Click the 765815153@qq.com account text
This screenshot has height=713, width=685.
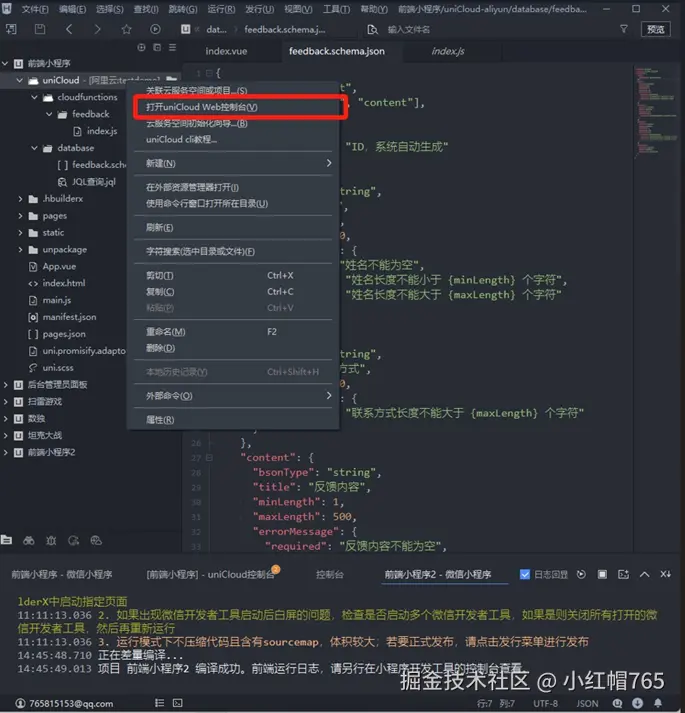[71, 703]
